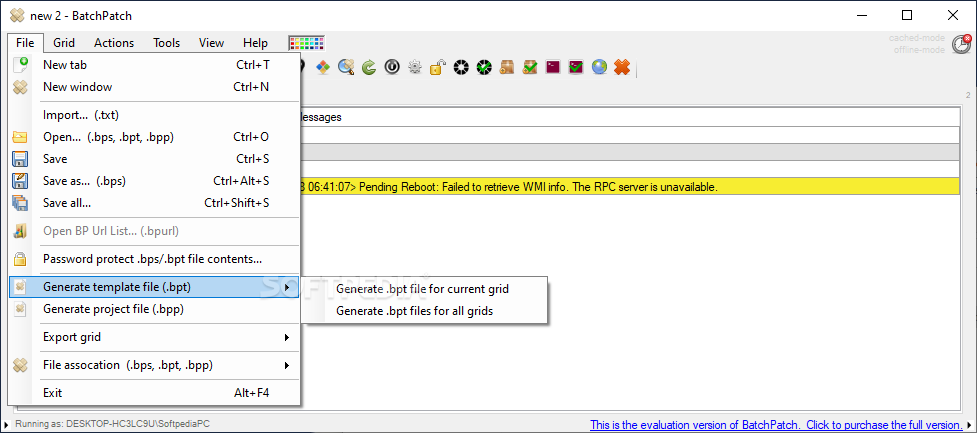The height and width of the screenshot is (433, 977).
Task: Click the plain maroon console toolbar icon
Action: tap(553, 67)
